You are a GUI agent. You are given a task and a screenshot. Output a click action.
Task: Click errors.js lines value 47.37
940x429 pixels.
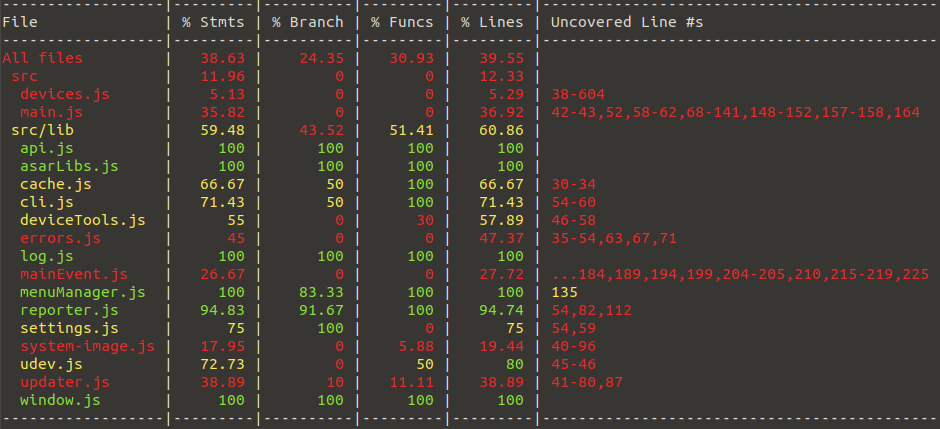click(x=501, y=238)
